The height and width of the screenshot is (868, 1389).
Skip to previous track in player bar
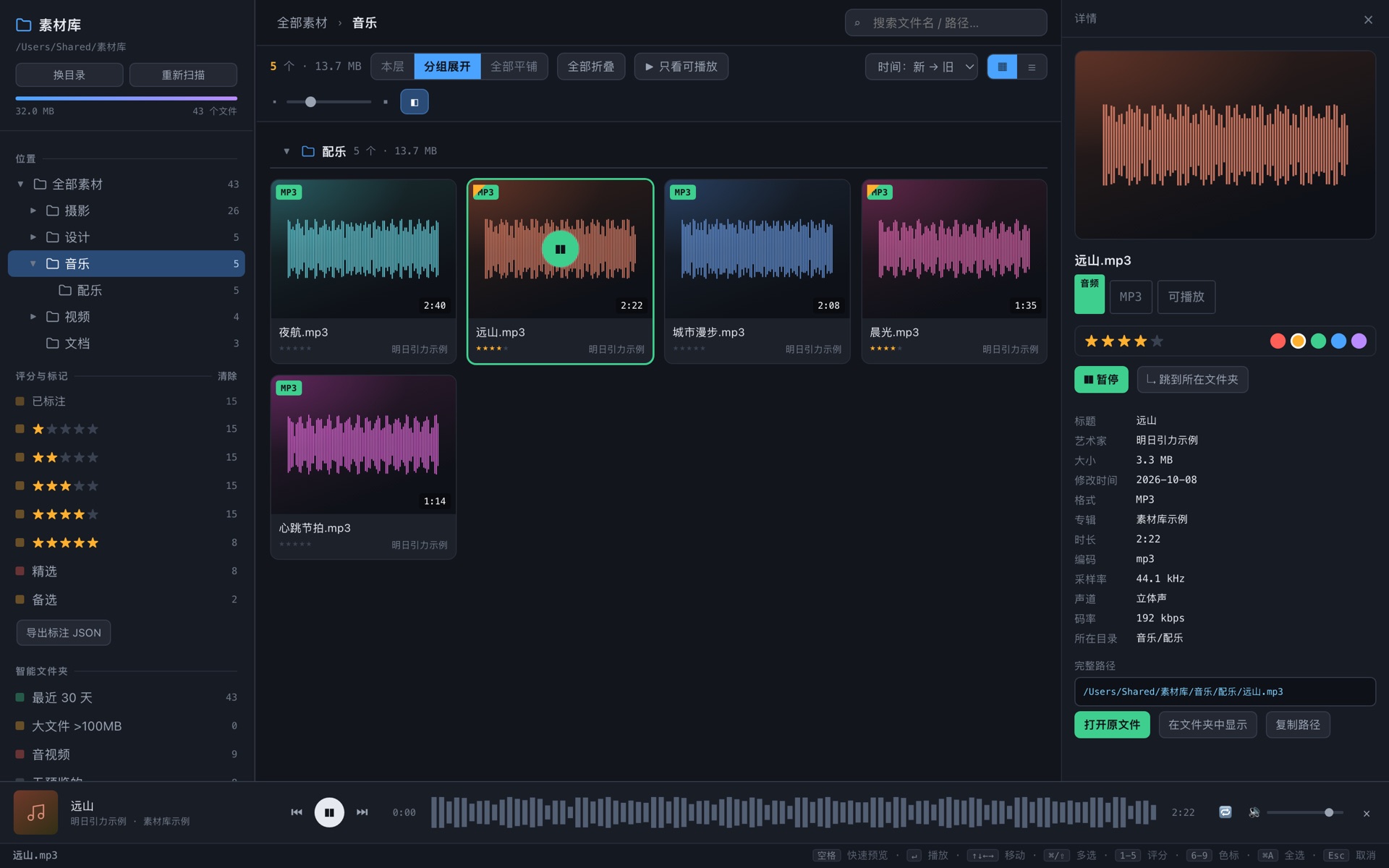click(297, 812)
